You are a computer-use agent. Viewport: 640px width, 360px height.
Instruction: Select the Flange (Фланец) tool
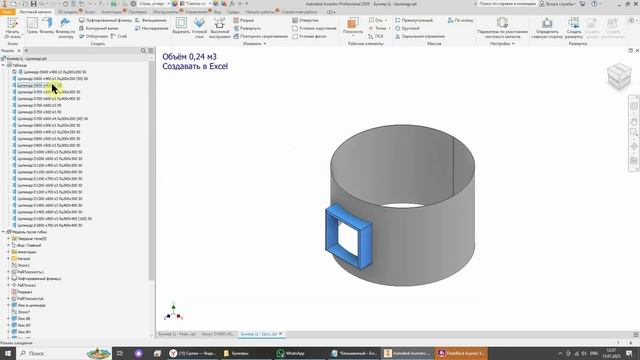click(x=47, y=25)
